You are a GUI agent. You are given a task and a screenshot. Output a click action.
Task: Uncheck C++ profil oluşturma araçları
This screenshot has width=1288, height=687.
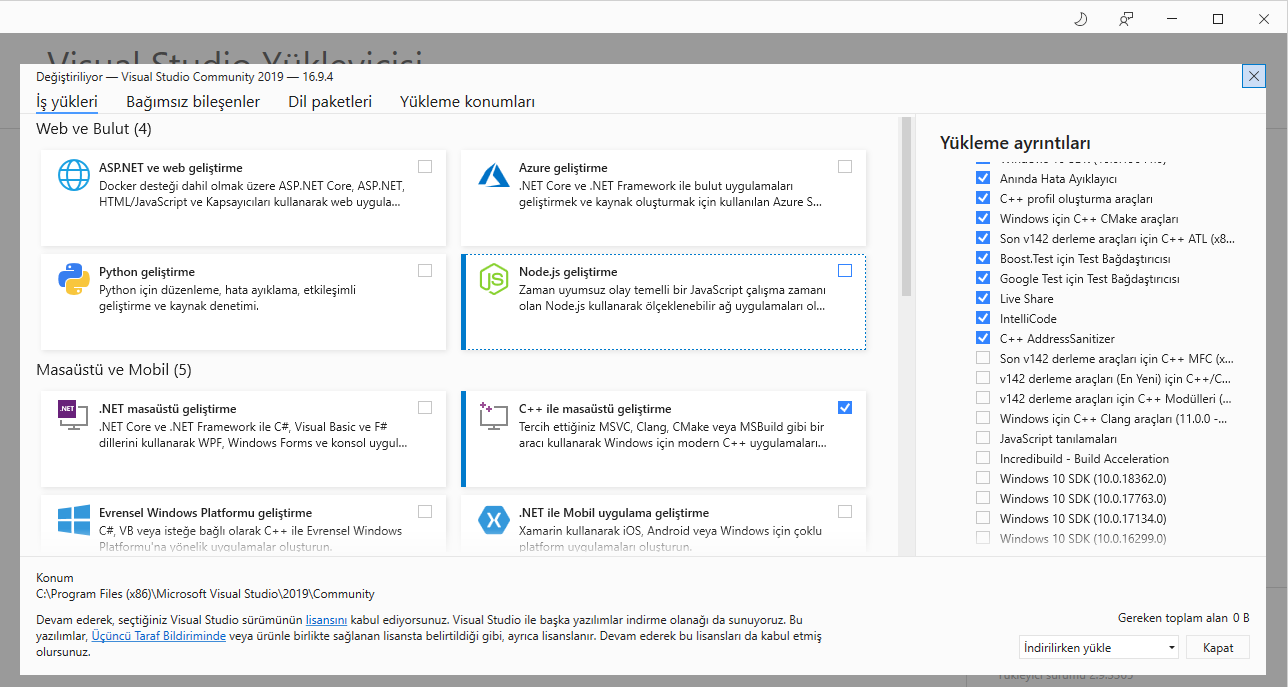(x=982, y=198)
